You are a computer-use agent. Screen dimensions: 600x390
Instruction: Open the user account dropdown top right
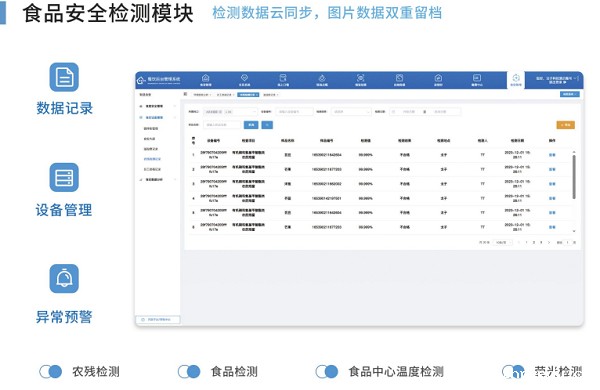pos(556,80)
